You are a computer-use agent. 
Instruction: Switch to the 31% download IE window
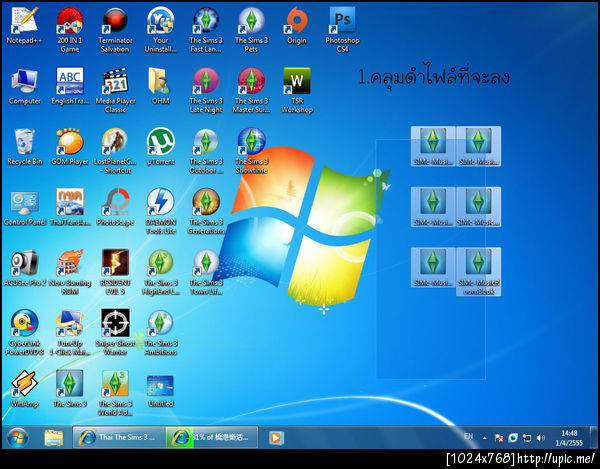[x=212, y=437]
